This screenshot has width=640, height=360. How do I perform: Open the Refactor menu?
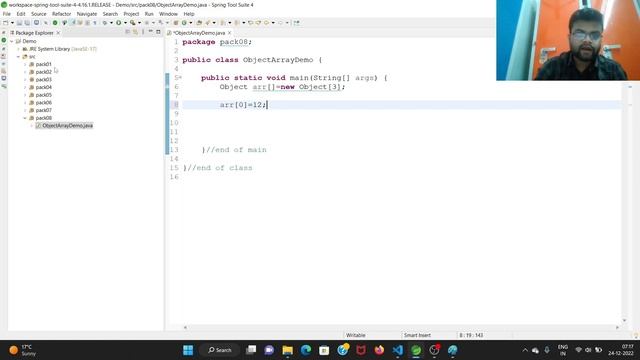pos(62,14)
